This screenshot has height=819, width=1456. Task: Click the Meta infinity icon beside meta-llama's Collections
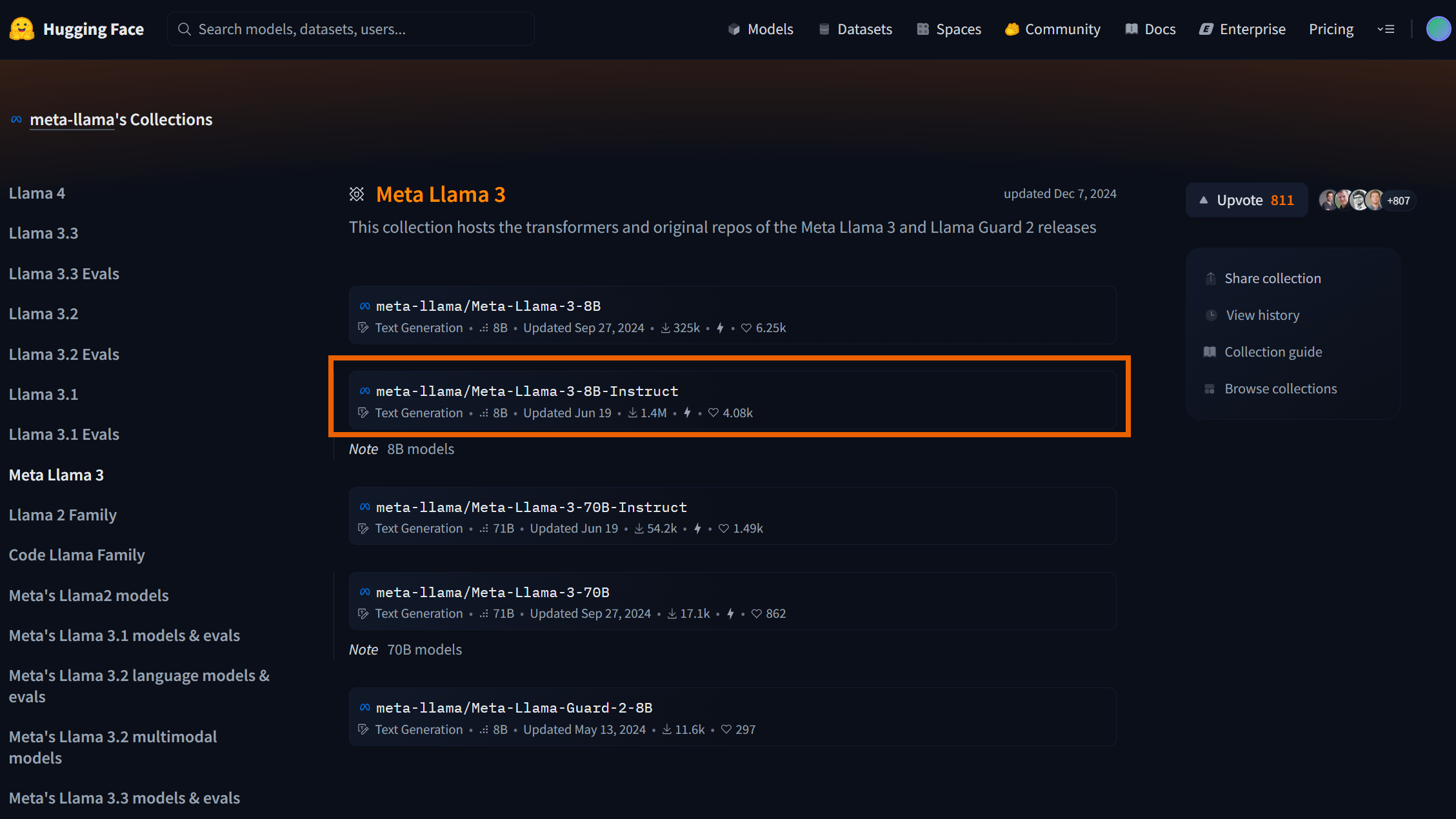(16, 119)
